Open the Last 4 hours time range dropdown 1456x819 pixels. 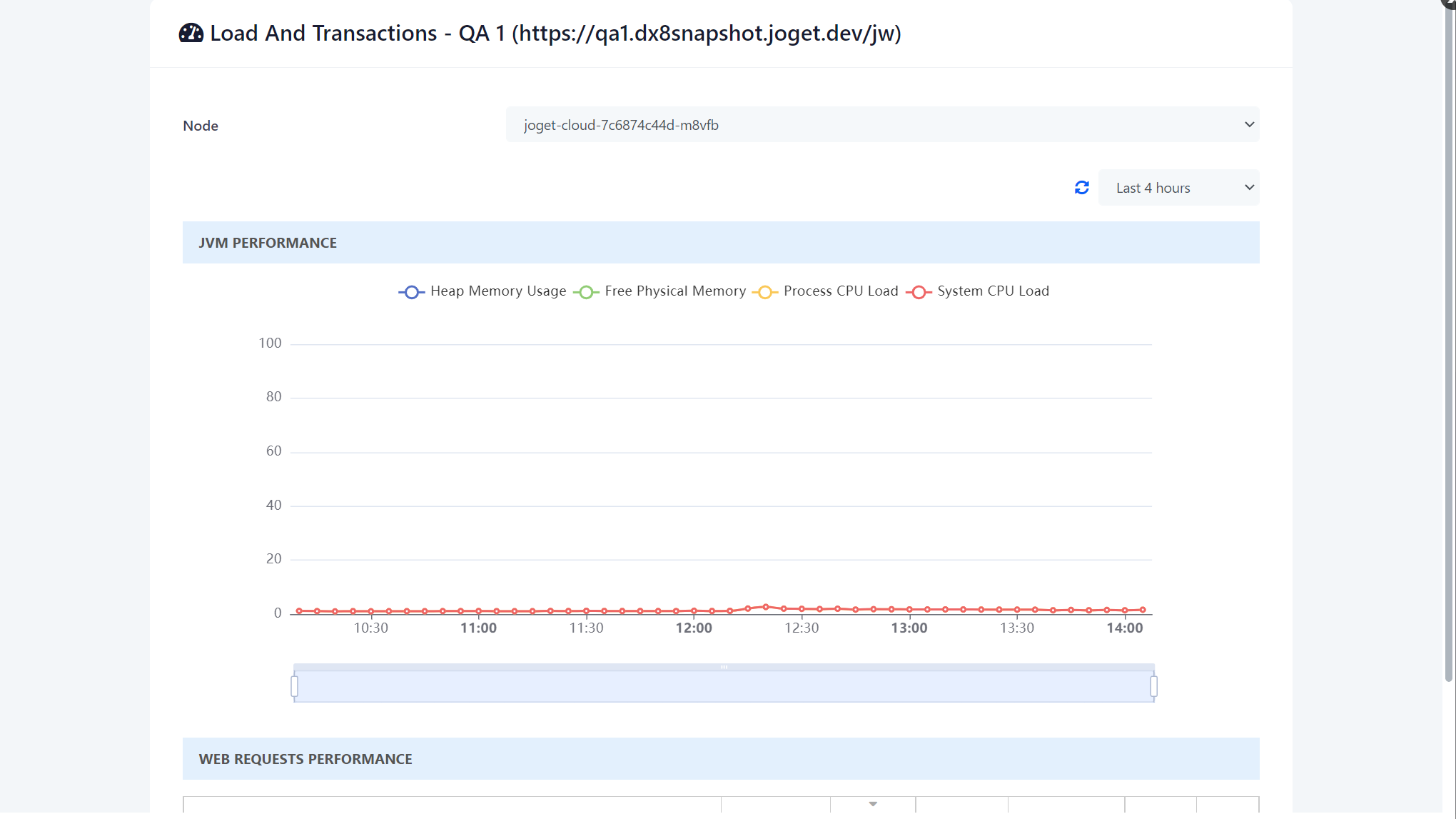coord(1178,188)
